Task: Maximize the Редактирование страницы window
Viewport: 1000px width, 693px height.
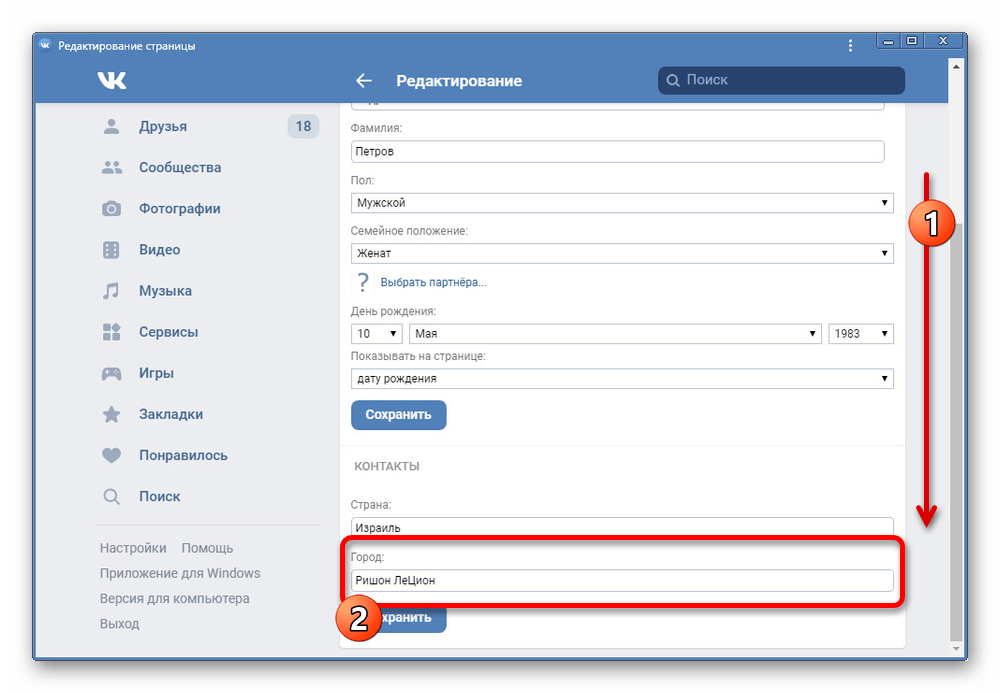Action: [x=912, y=41]
